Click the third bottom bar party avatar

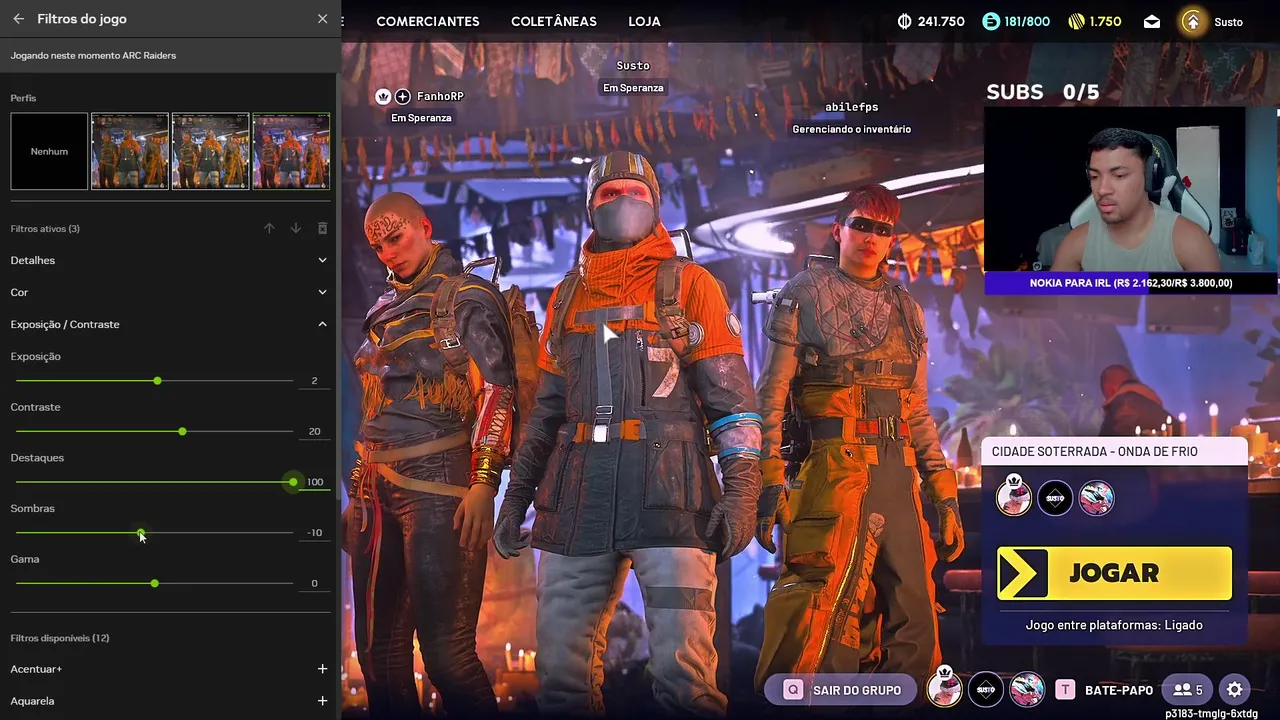pos(1027,690)
